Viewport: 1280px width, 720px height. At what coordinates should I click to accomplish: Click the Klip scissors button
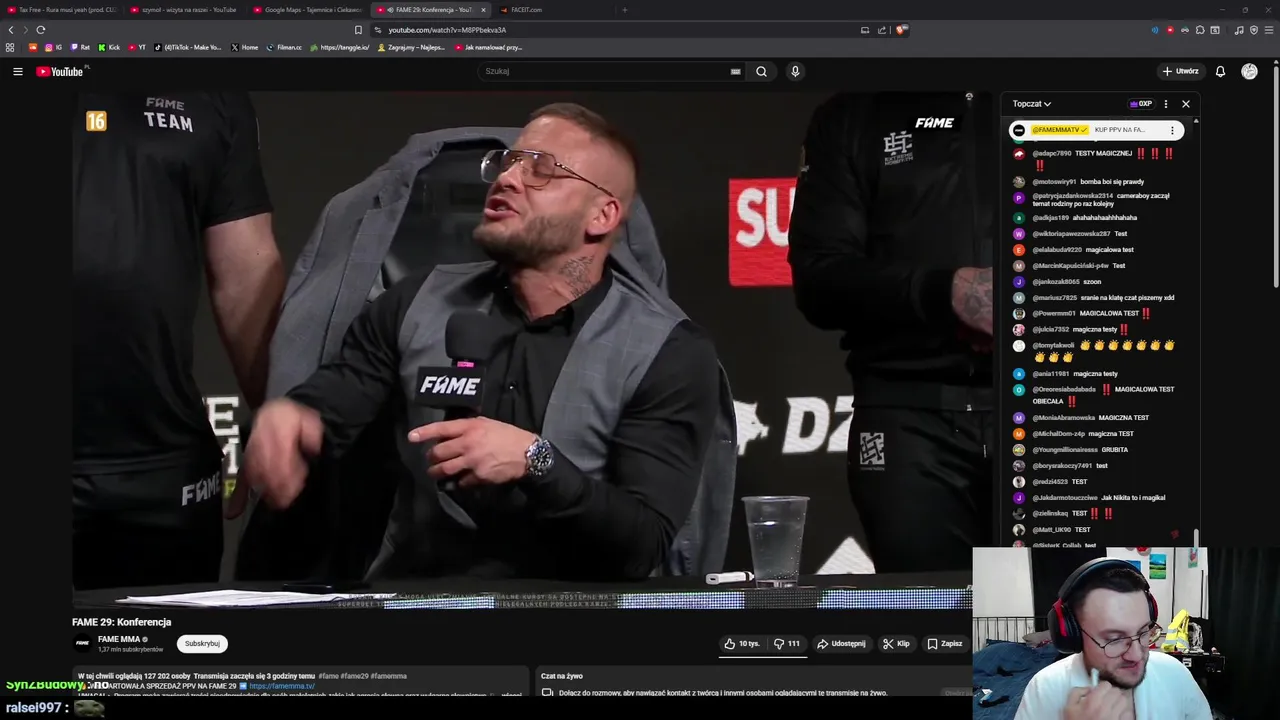tap(896, 644)
